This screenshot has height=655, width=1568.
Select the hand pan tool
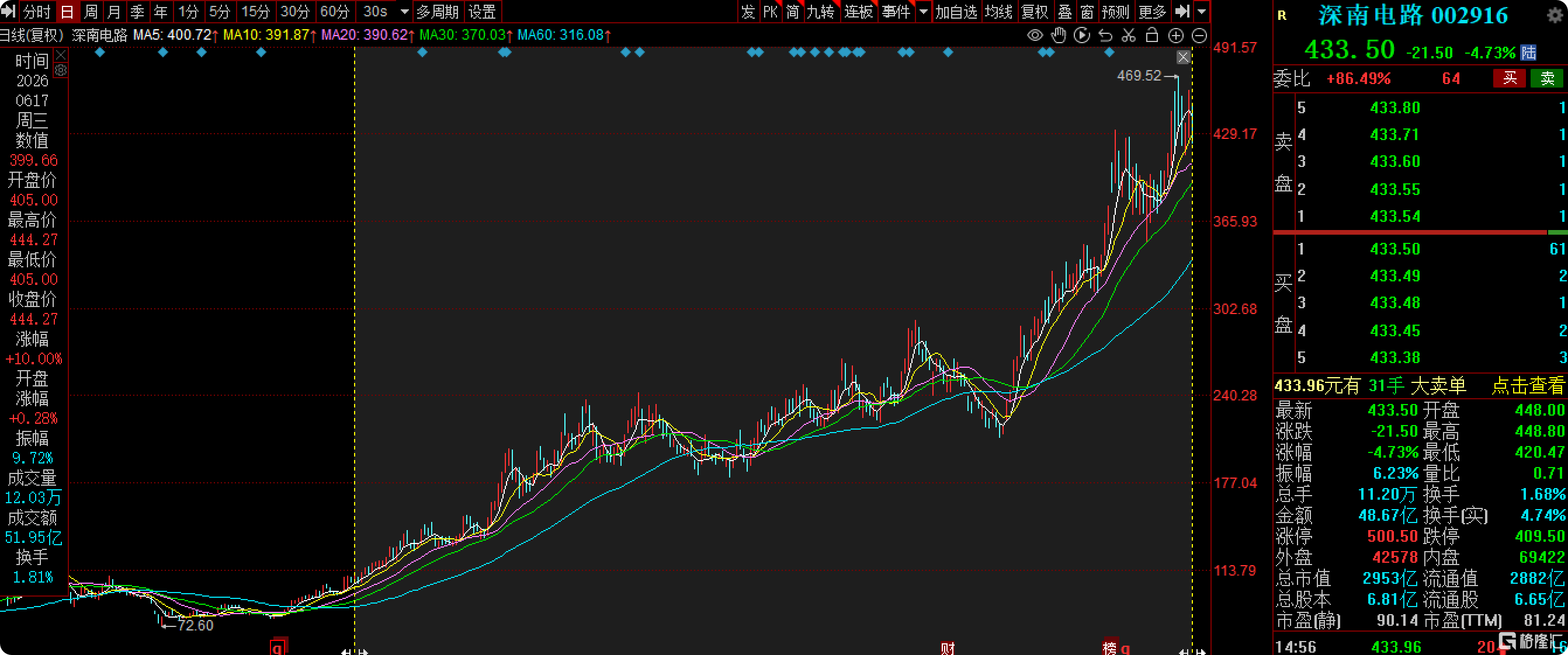[x=1059, y=35]
